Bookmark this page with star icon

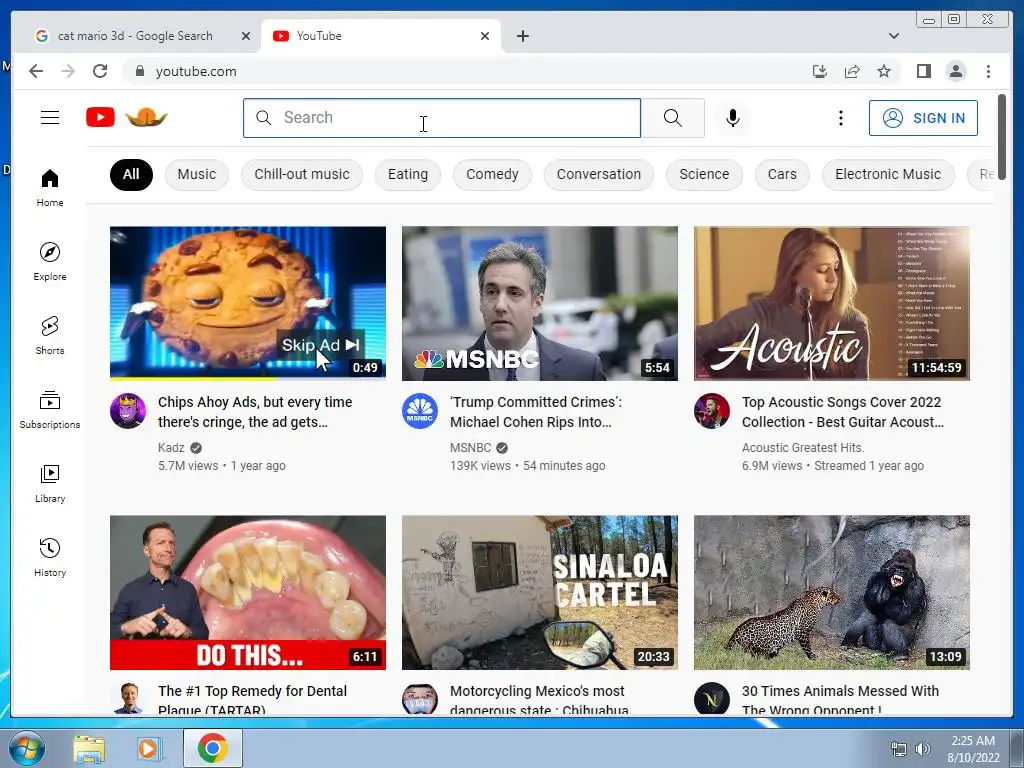tap(884, 71)
